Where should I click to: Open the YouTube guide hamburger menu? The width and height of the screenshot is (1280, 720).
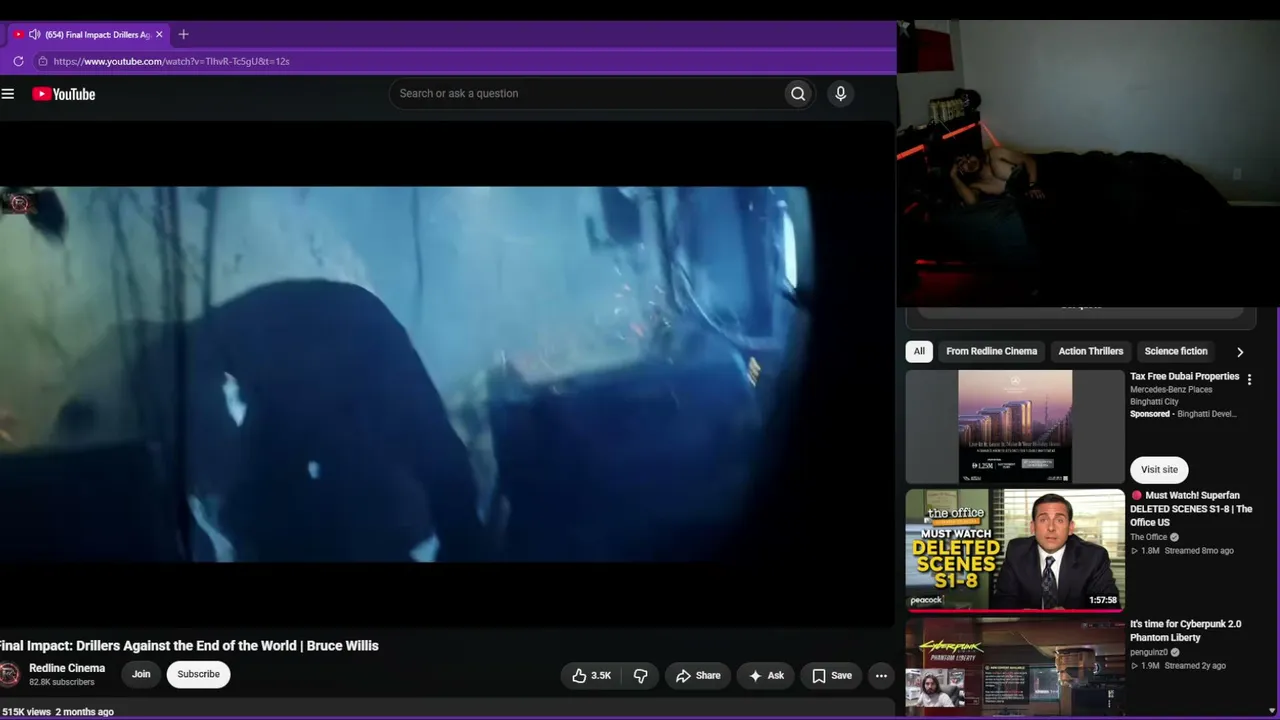[8, 94]
